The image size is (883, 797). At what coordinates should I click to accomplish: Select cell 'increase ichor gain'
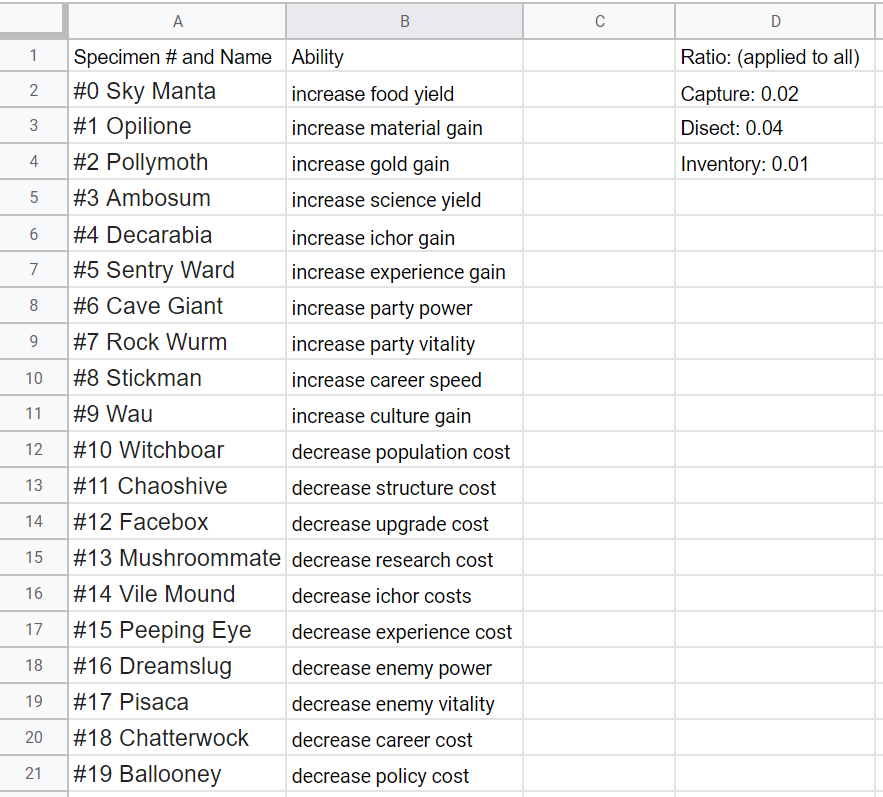pos(404,233)
